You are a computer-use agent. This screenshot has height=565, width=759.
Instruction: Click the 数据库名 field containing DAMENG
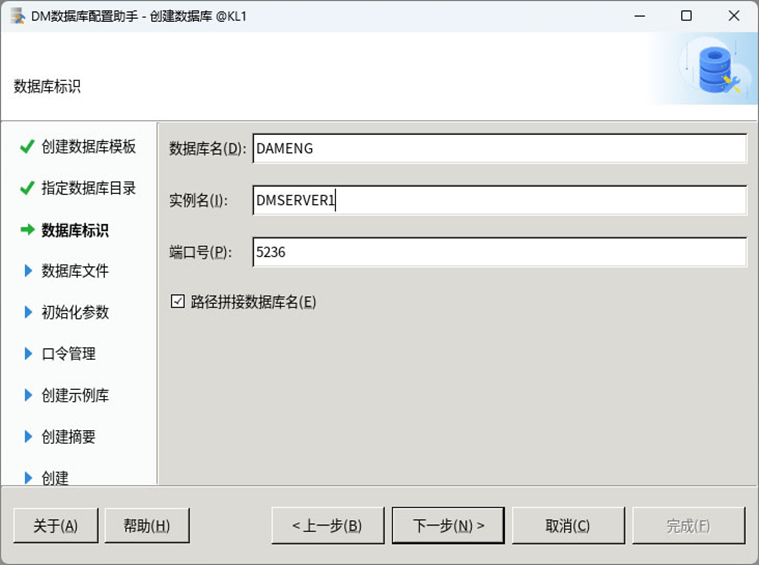coord(500,149)
